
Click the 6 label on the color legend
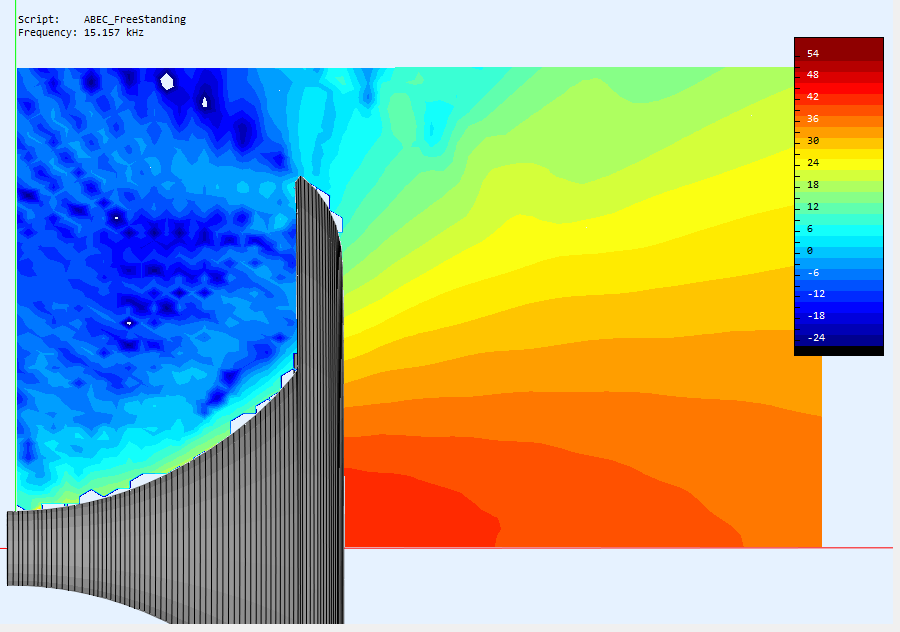coord(810,228)
